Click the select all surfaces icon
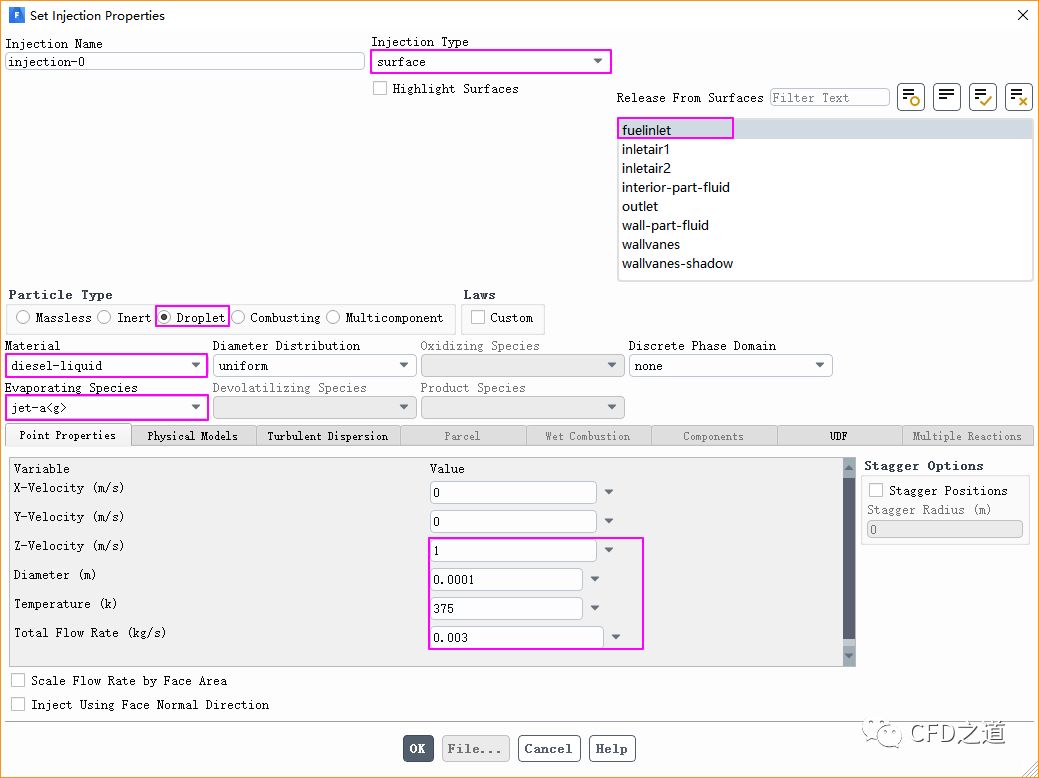The height and width of the screenshot is (778, 1039). coord(983,97)
